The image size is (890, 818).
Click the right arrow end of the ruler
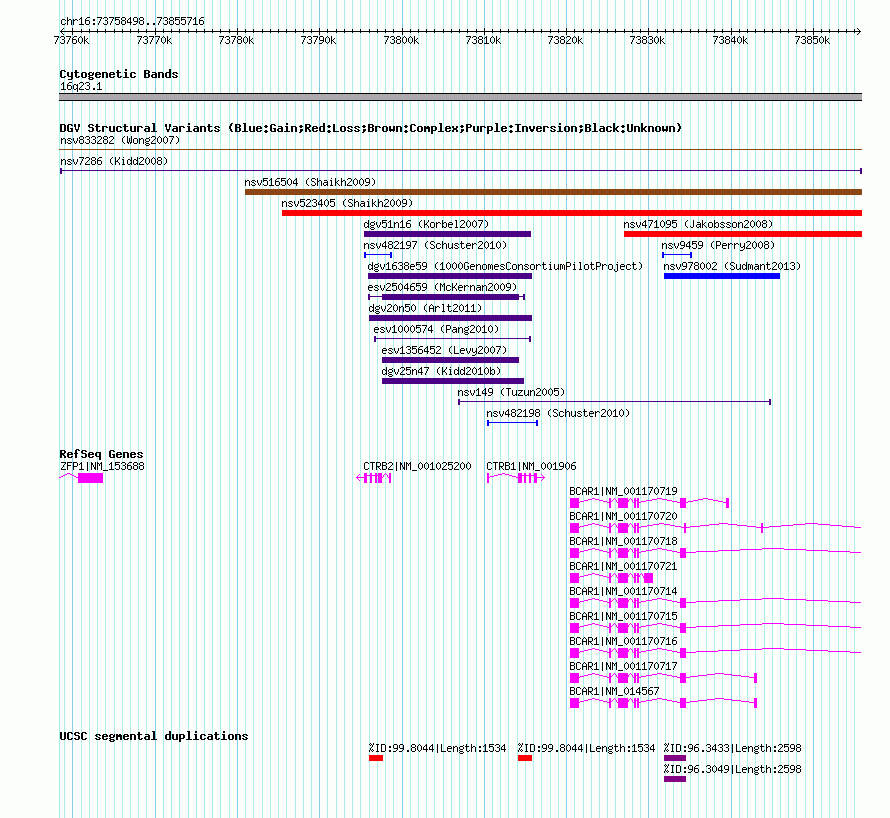(x=859, y=31)
